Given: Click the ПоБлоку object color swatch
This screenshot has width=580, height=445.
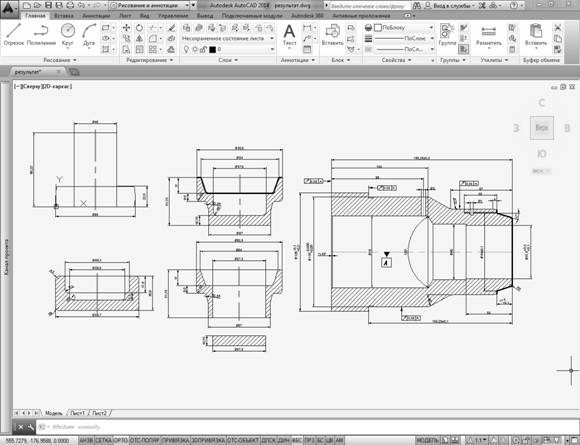Looking at the screenshot, I should tap(378, 28).
